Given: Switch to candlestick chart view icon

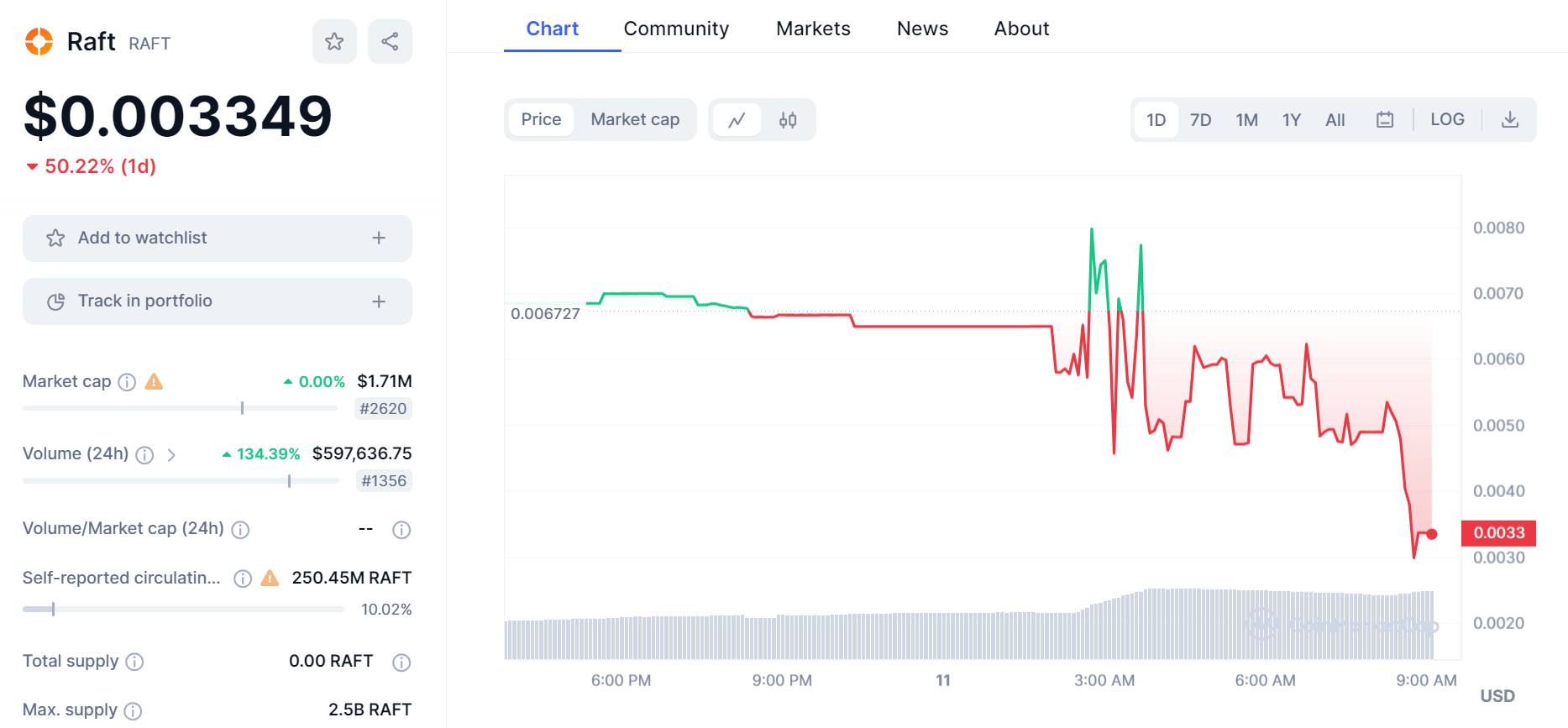Looking at the screenshot, I should click(x=788, y=120).
